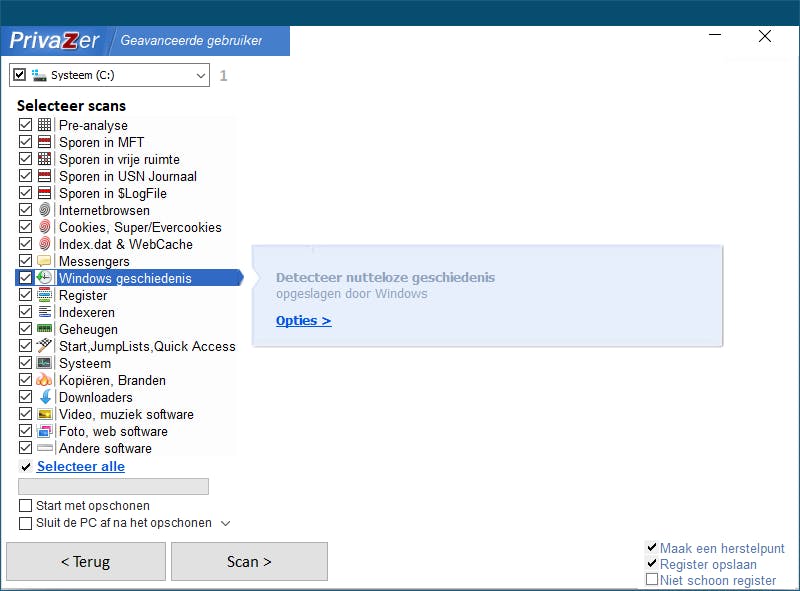Click the Index.dat & WebCache icon
The image size is (800, 591).
pyautogui.click(x=44, y=244)
